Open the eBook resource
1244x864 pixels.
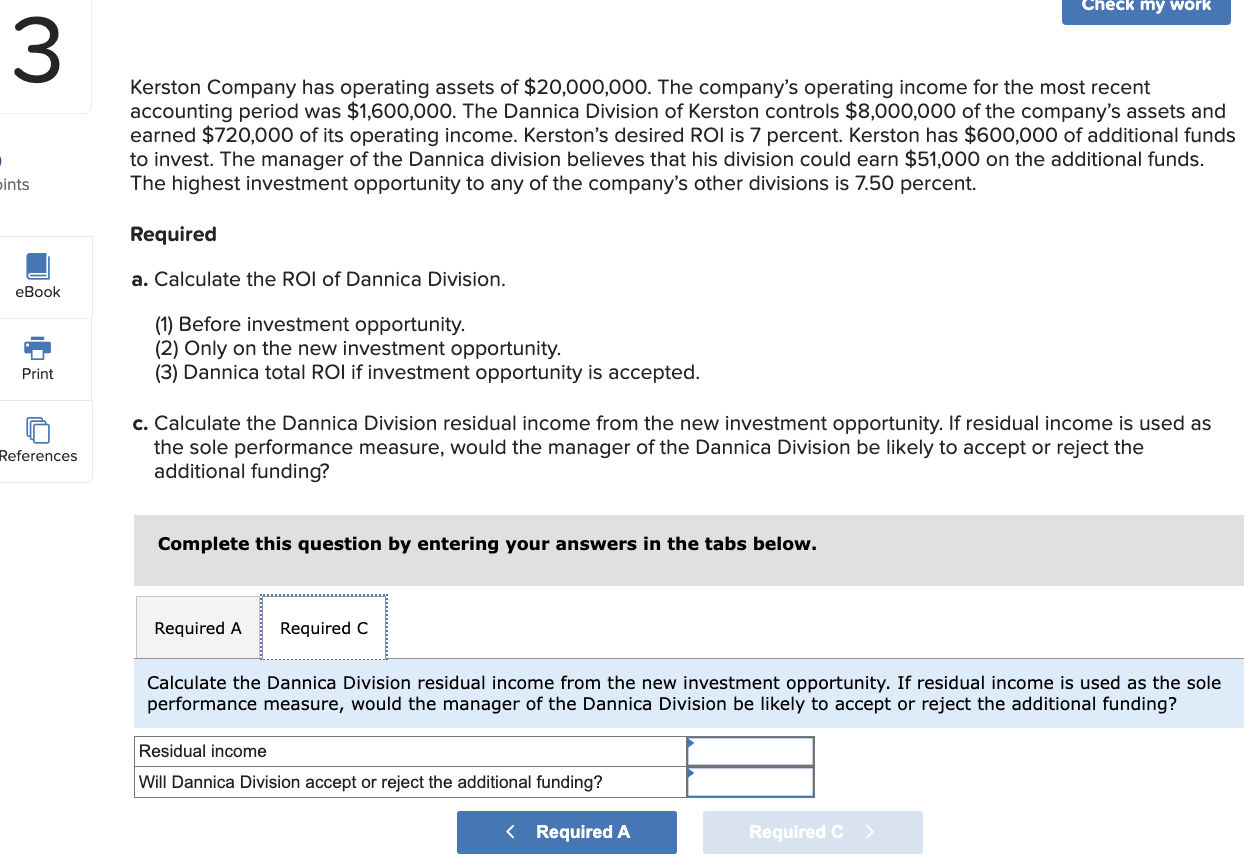(x=37, y=277)
